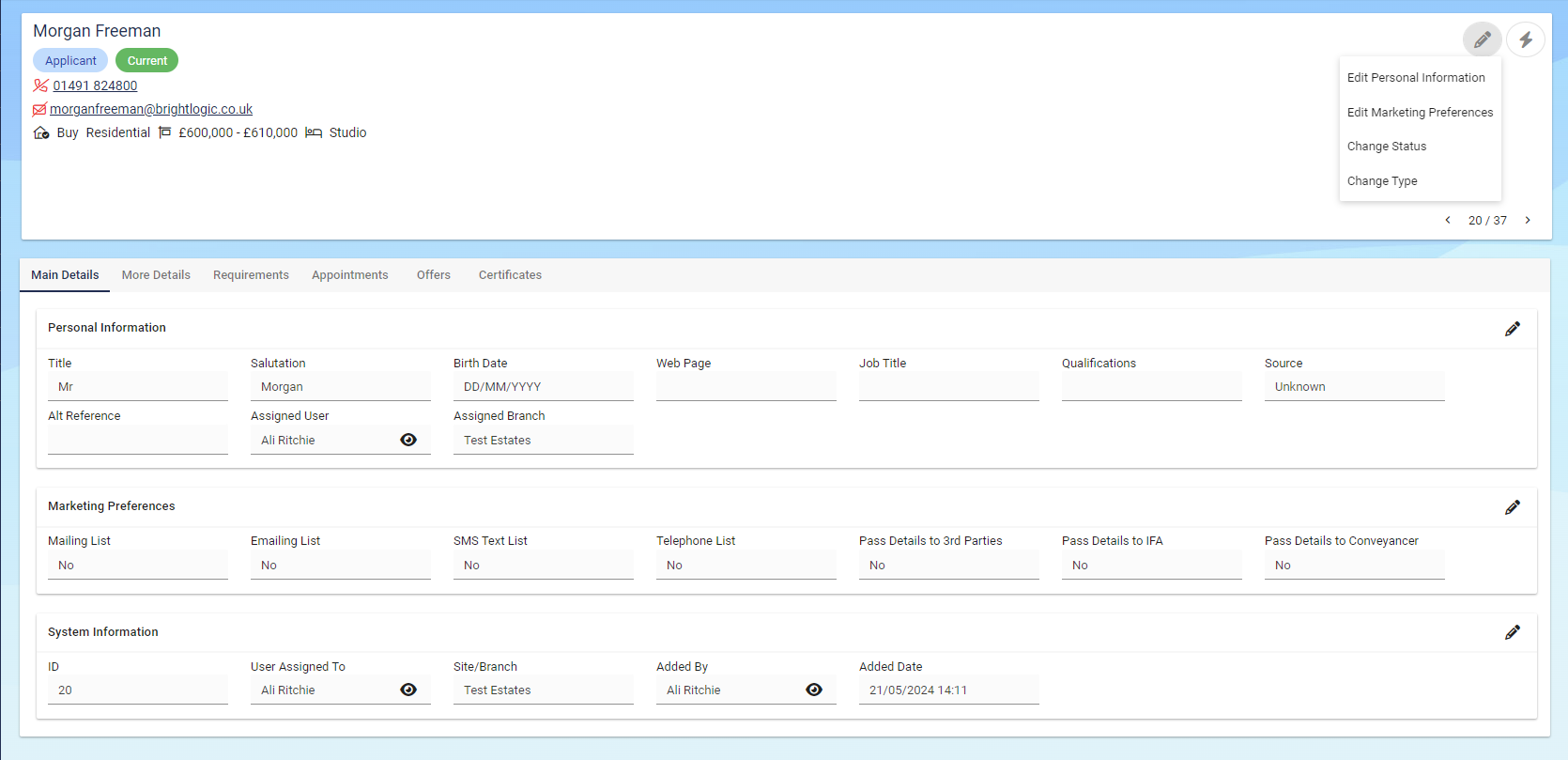Open the Offers tab
This screenshot has width=1568, height=760.
point(434,275)
